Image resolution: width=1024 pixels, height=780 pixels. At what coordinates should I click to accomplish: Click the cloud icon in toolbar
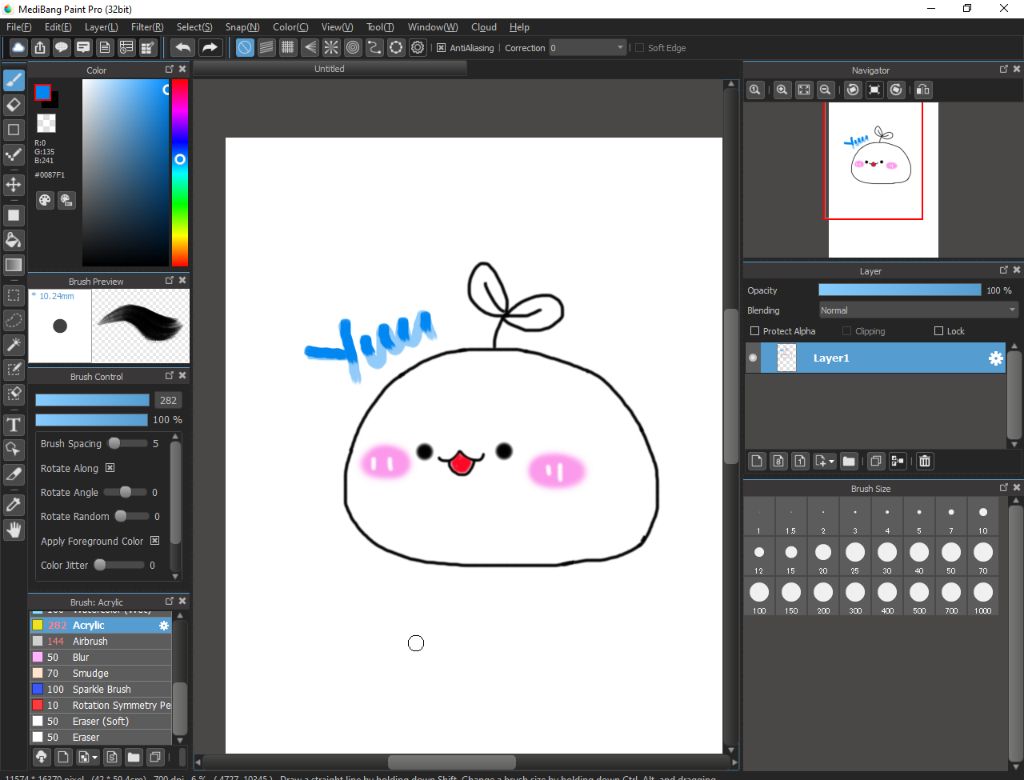[18, 48]
